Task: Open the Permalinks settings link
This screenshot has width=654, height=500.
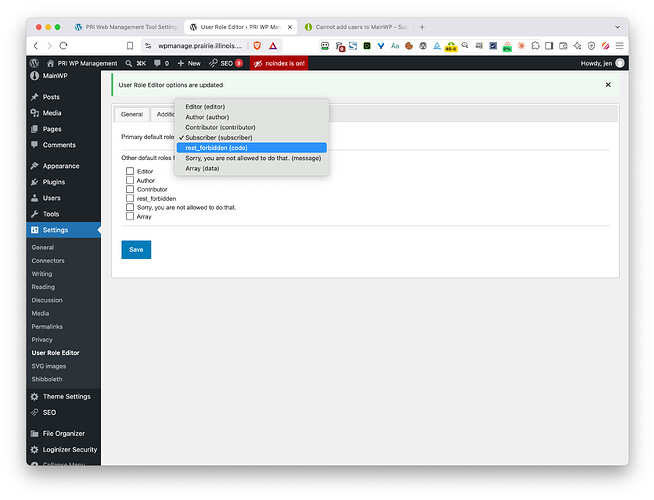Action: pyautogui.click(x=47, y=326)
